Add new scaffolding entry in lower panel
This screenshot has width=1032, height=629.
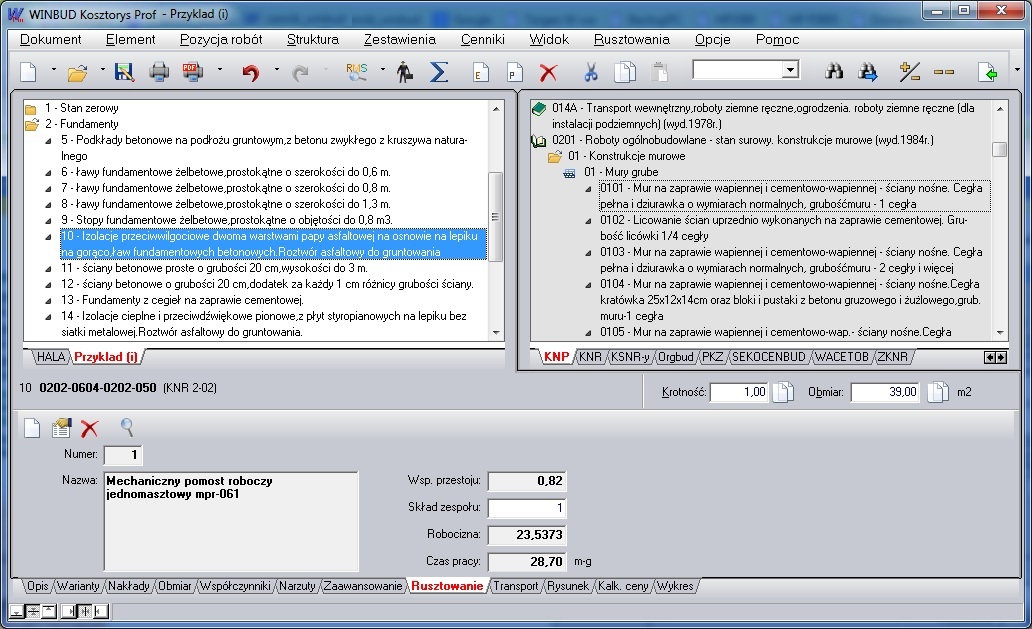(32, 428)
